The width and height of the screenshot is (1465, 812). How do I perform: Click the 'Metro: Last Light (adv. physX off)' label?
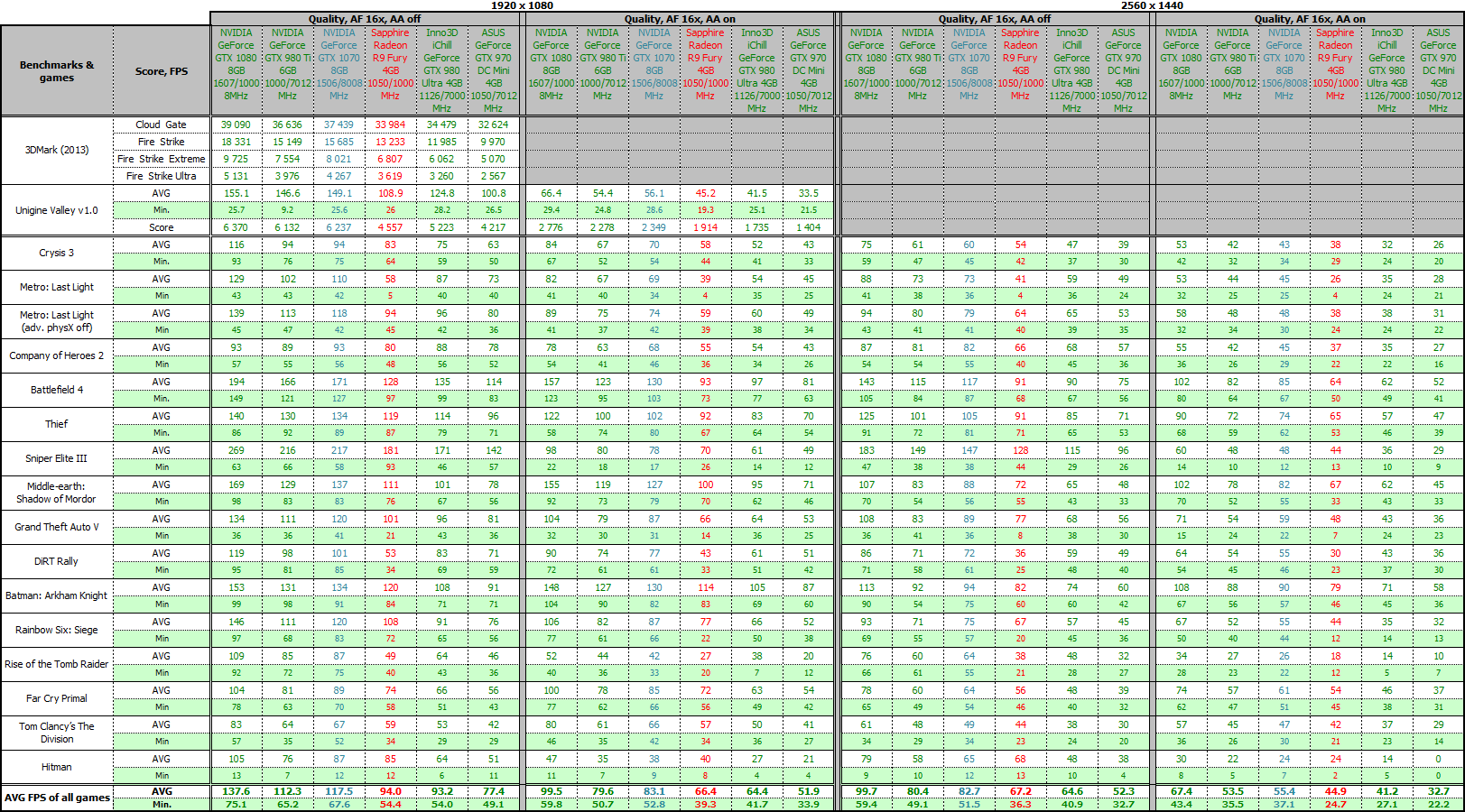(57, 321)
